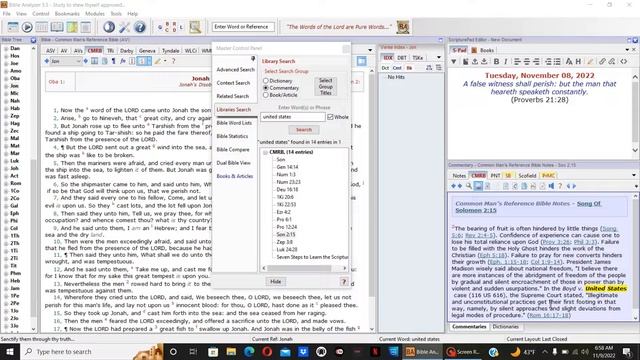This screenshot has height=360, width=640.
Task: Click the question mark icon in the Commentary toolbar
Action: coord(560,186)
